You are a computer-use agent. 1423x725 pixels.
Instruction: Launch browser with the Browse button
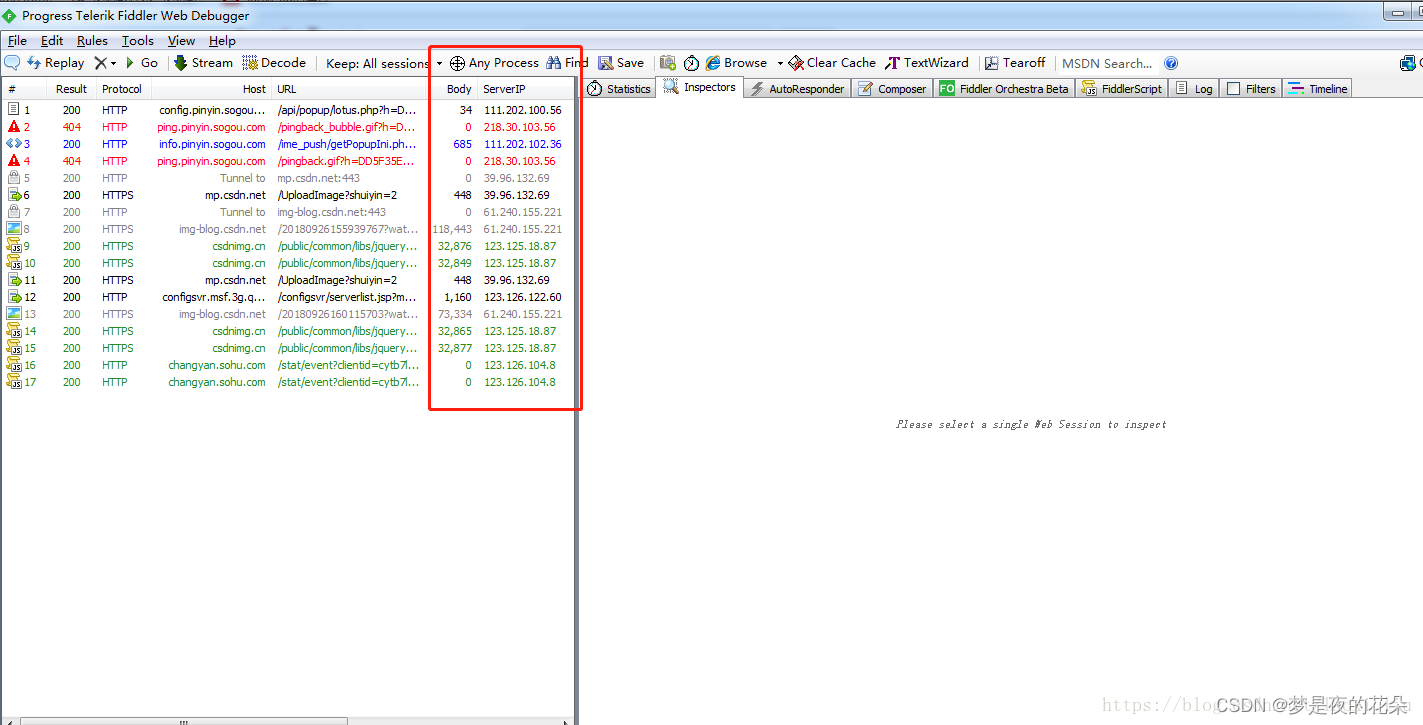click(x=736, y=63)
